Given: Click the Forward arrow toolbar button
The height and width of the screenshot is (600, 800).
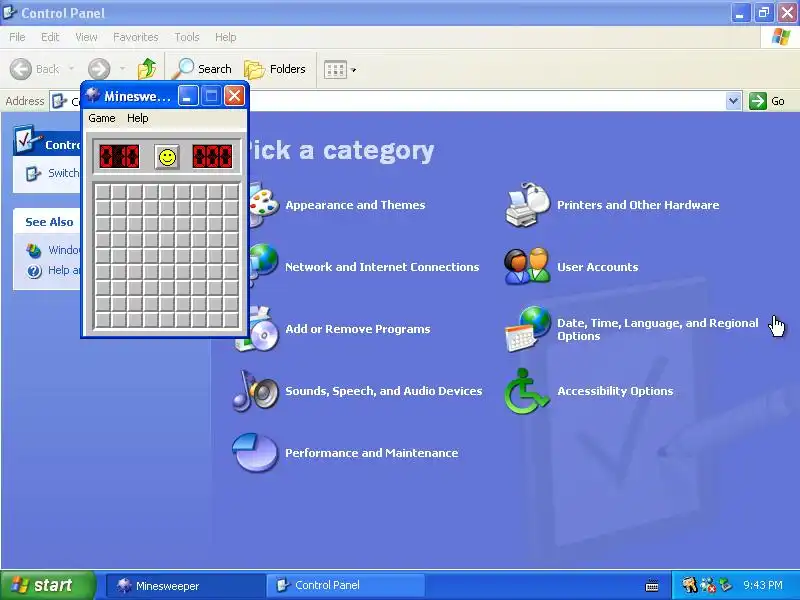Looking at the screenshot, I should (x=99, y=69).
